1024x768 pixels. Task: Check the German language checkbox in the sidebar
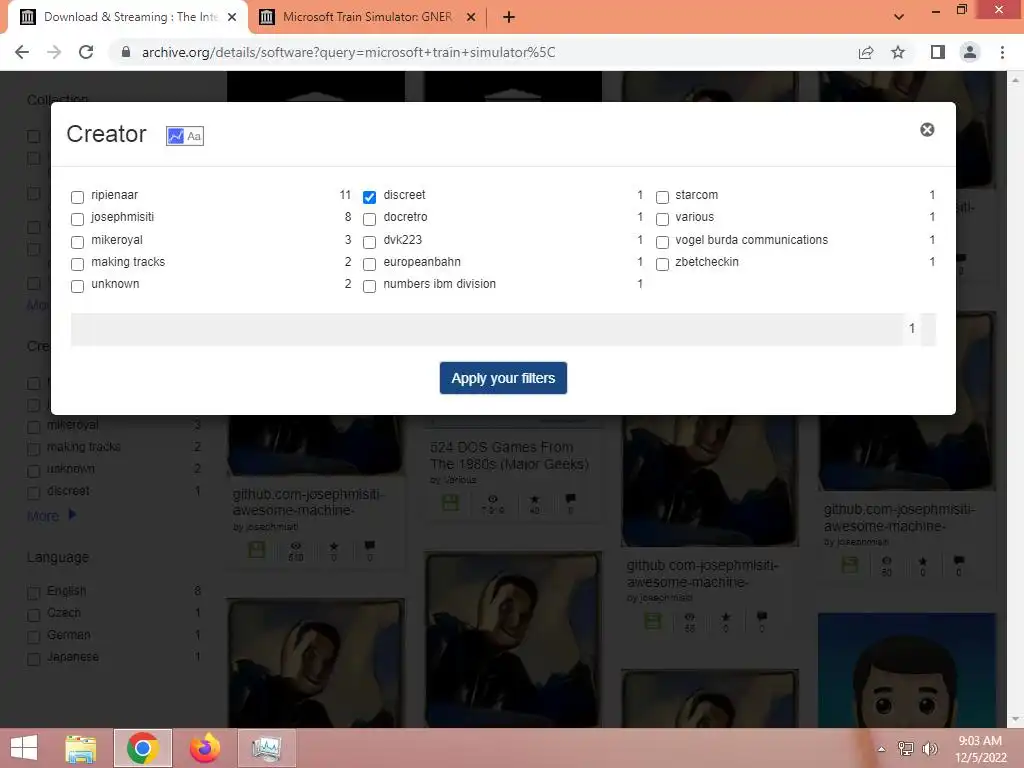tap(33, 637)
